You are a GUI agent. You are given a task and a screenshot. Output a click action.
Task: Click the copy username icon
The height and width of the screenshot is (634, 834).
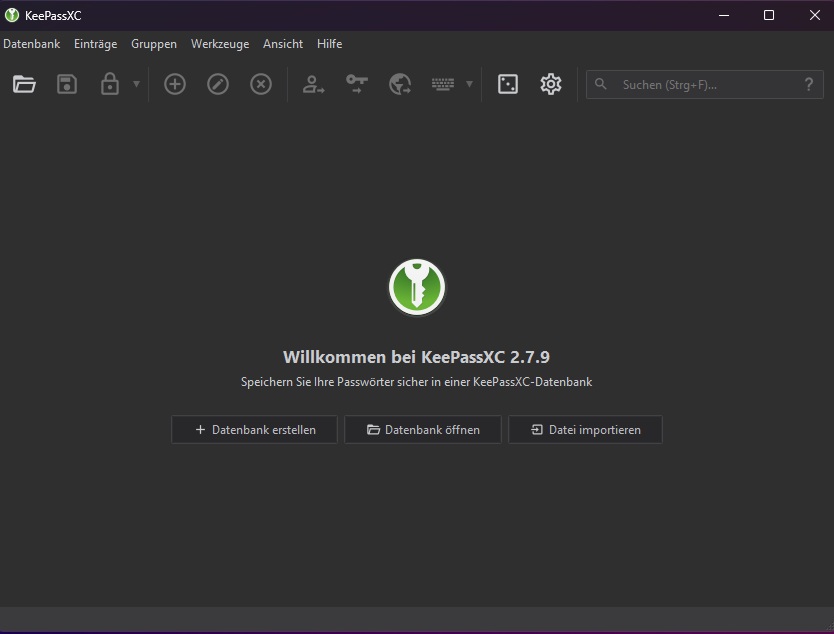pos(313,84)
